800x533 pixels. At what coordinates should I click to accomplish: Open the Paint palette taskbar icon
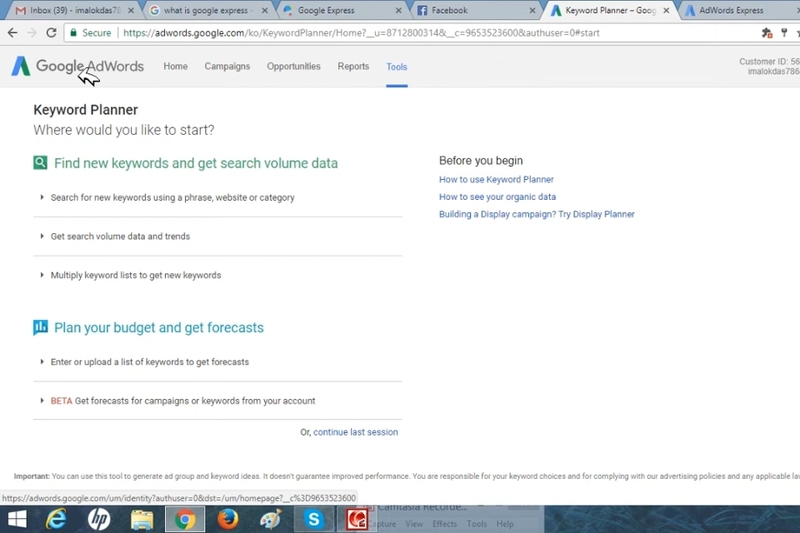(270, 519)
